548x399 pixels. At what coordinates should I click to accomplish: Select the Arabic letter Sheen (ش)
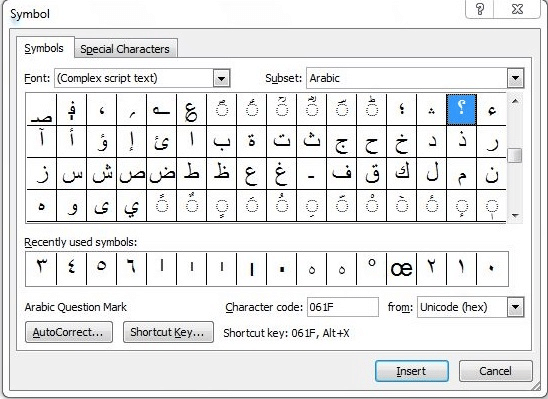(x=102, y=174)
